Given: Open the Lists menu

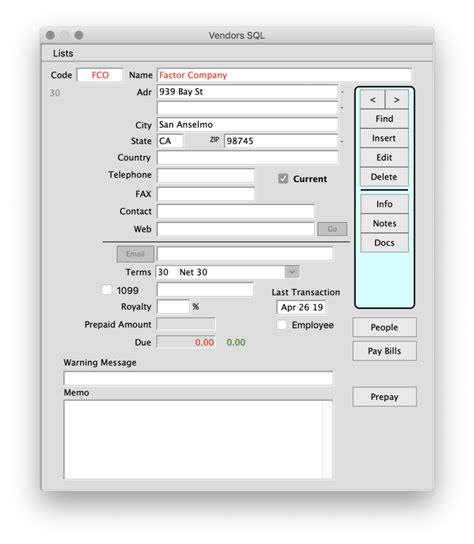Looking at the screenshot, I should pyautogui.click(x=63, y=53).
